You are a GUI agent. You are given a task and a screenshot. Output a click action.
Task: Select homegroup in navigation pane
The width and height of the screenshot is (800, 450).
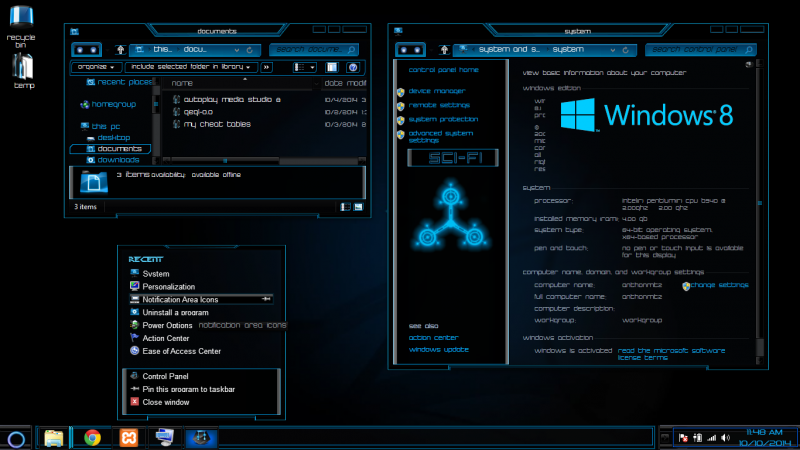tap(108, 104)
